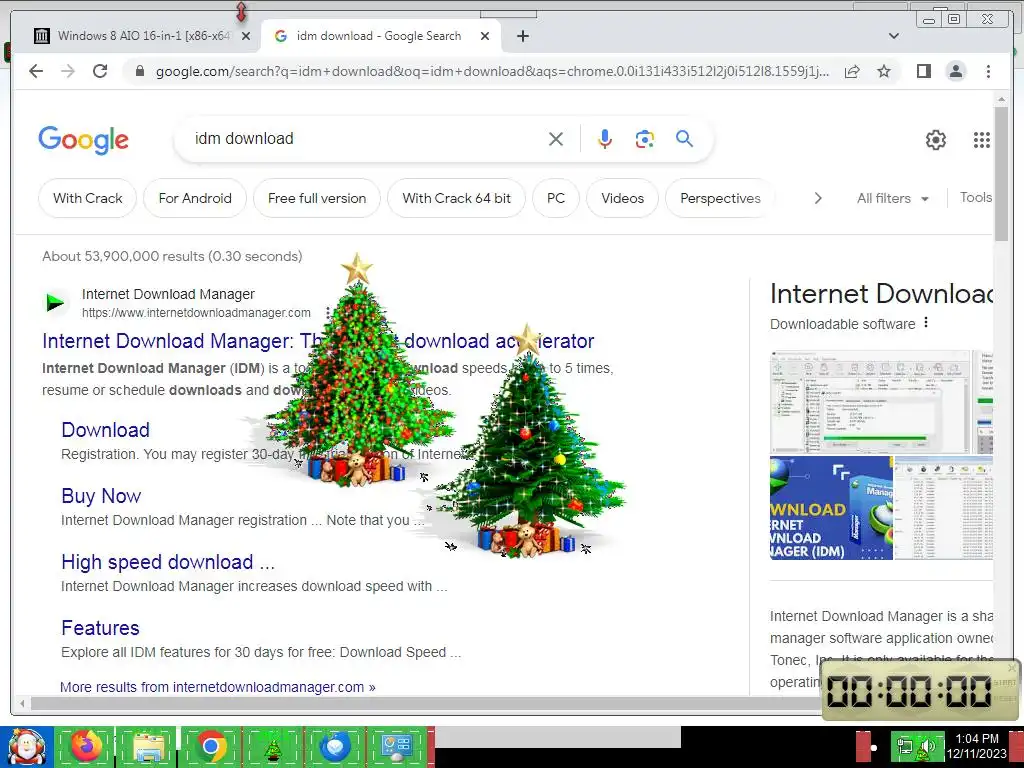This screenshot has width=1024, height=768.
Task: Start voice search with microphone
Action: [x=605, y=139]
